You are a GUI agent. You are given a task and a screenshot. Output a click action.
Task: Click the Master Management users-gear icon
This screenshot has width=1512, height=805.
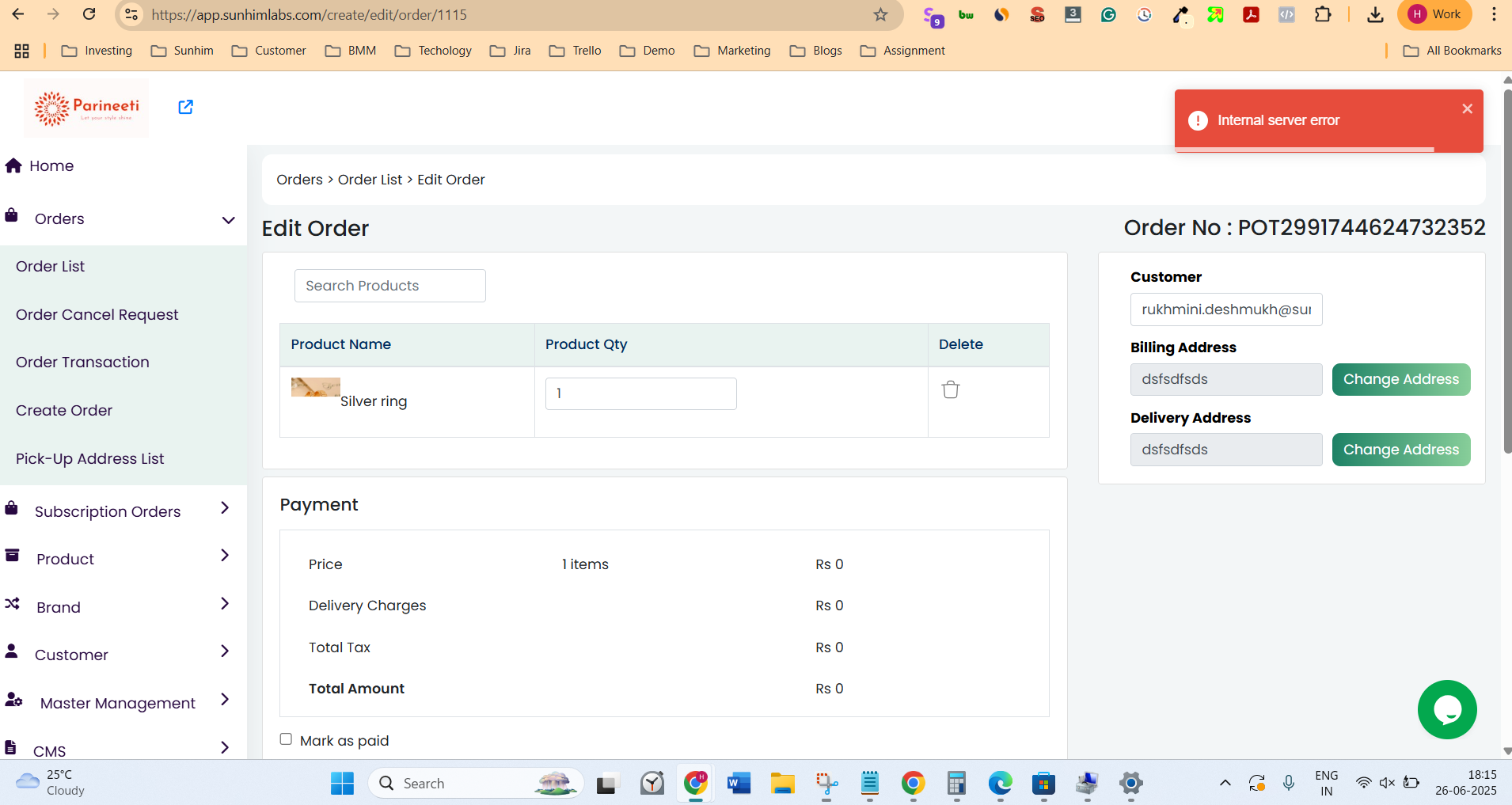pos(14,700)
